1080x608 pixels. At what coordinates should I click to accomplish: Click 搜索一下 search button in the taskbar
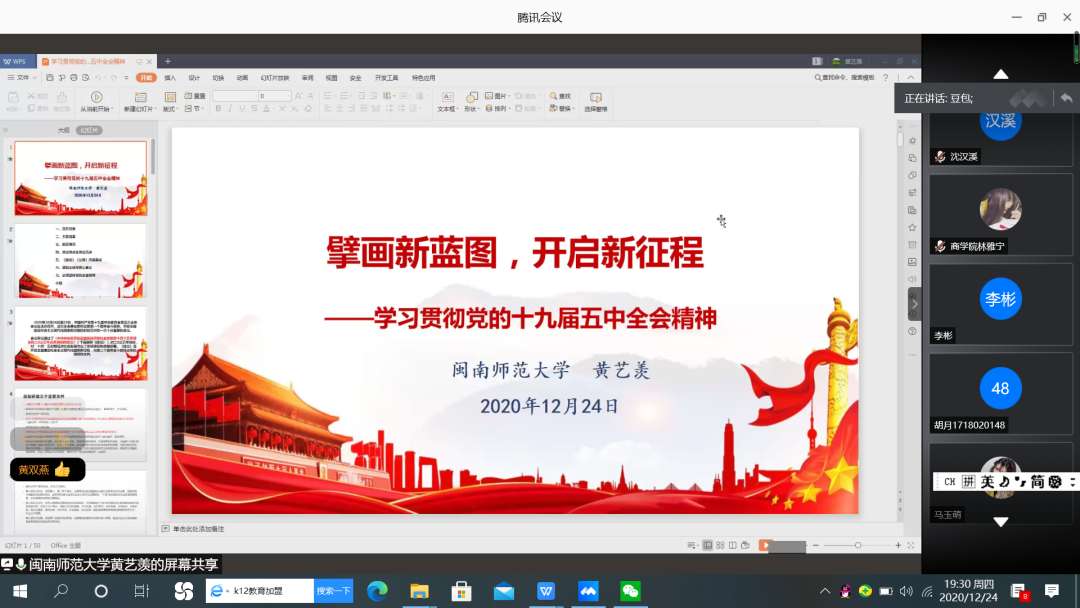pos(333,591)
